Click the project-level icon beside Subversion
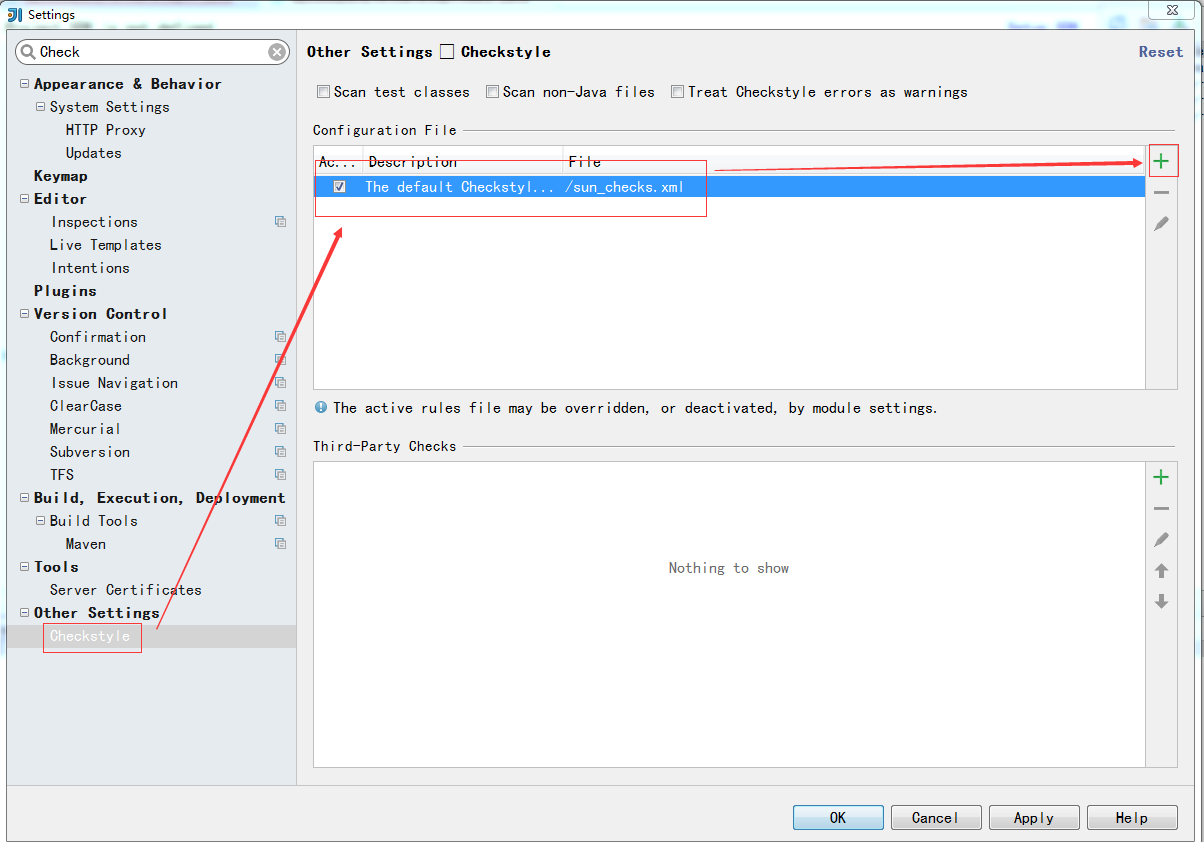The width and height of the screenshot is (1204, 842). [280, 452]
